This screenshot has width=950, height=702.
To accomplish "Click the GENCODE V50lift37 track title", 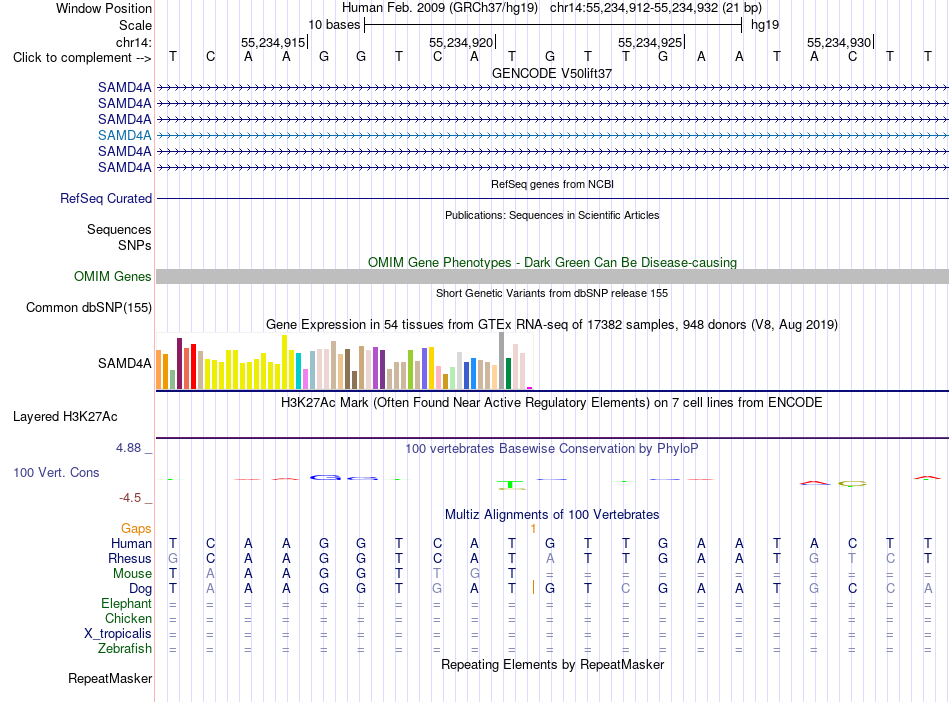I will pyautogui.click(x=552, y=73).
